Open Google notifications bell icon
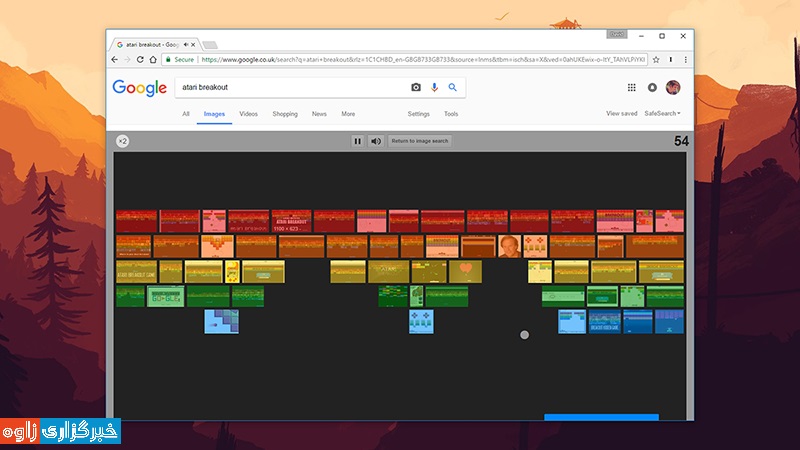The image size is (800, 450). (652, 88)
